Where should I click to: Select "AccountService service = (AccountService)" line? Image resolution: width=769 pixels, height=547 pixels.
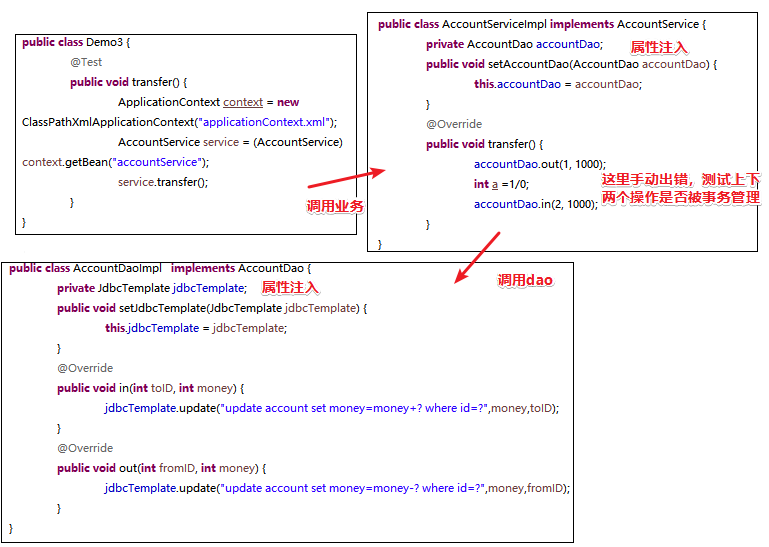[230, 142]
